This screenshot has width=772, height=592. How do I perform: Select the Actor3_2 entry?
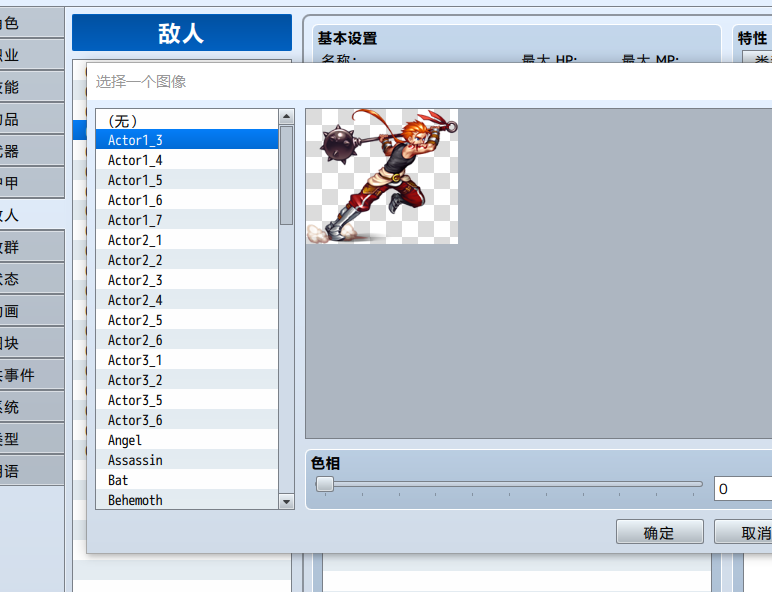(187, 380)
